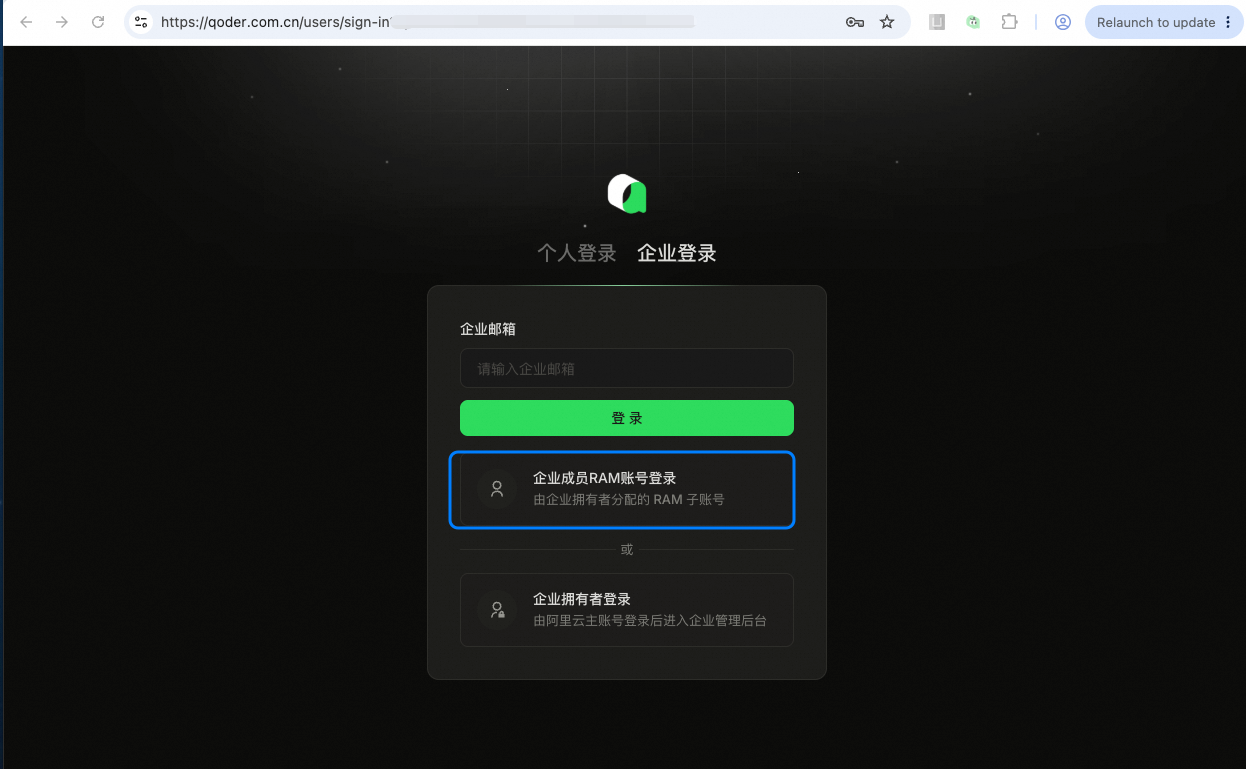Click the 由企业拥有者分配的 RAM 子账号 description
This screenshot has height=769, width=1246.
pyautogui.click(x=629, y=499)
